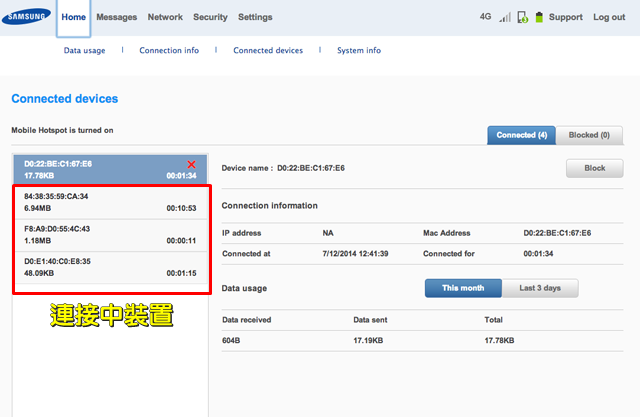Open the Connection info link

pyautogui.click(x=169, y=50)
